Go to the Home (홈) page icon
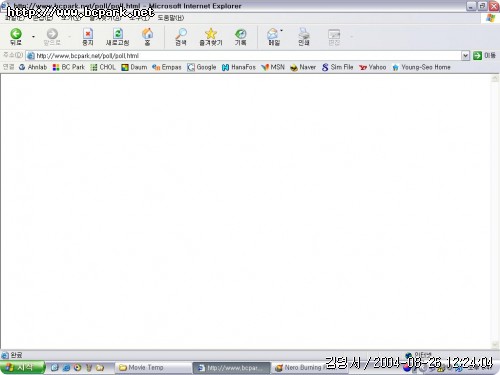 (x=147, y=37)
